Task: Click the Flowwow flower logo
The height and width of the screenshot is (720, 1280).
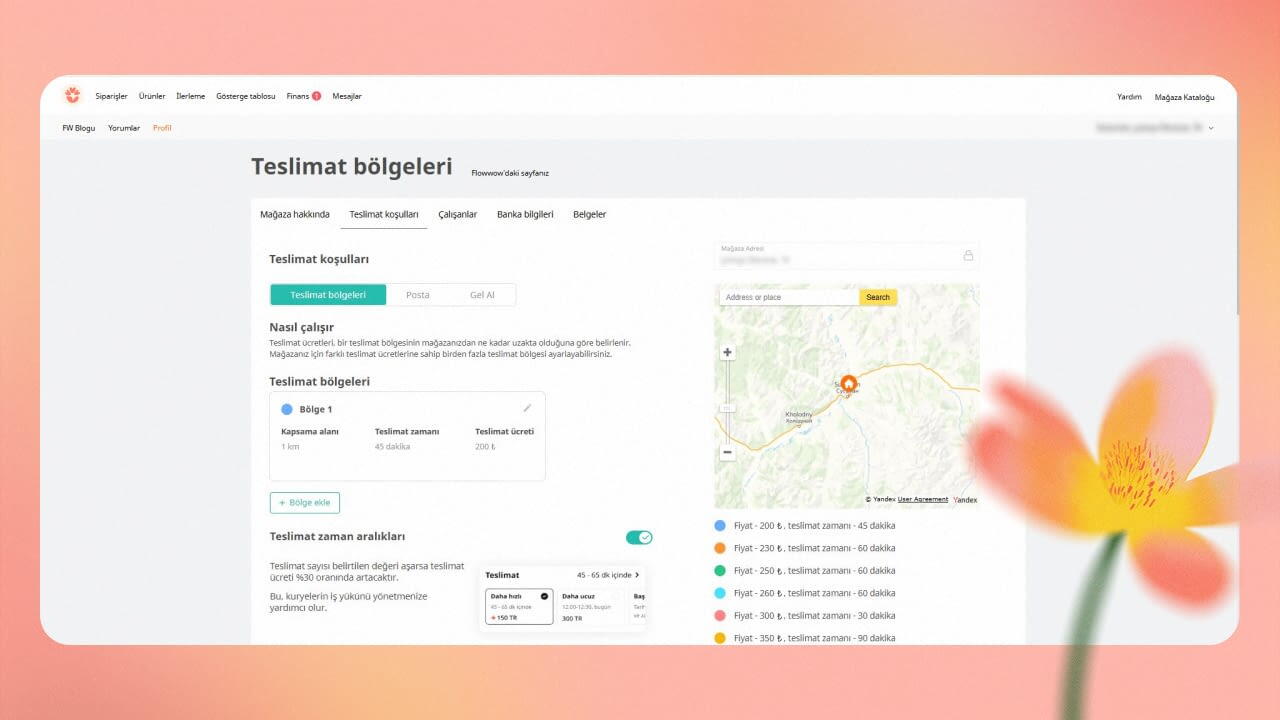Action: point(72,95)
